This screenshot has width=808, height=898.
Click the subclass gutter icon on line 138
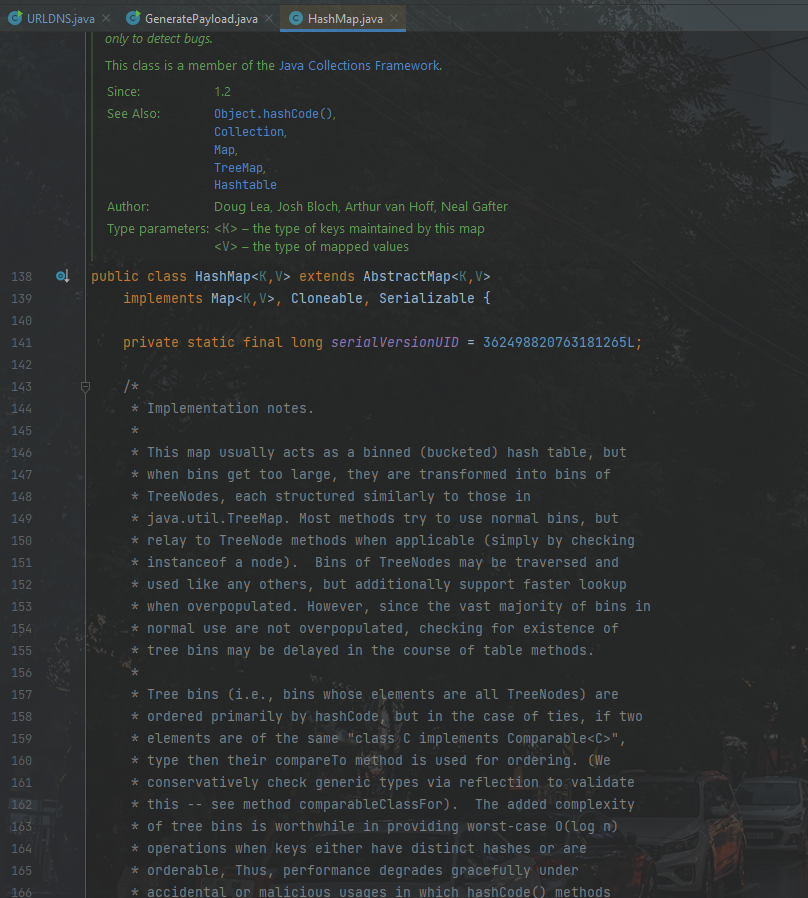(62, 277)
